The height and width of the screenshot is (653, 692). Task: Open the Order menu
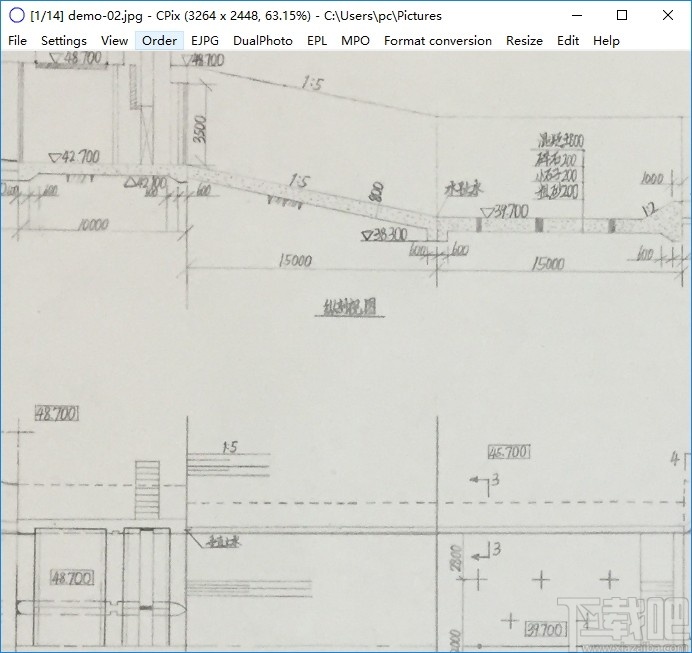[159, 41]
